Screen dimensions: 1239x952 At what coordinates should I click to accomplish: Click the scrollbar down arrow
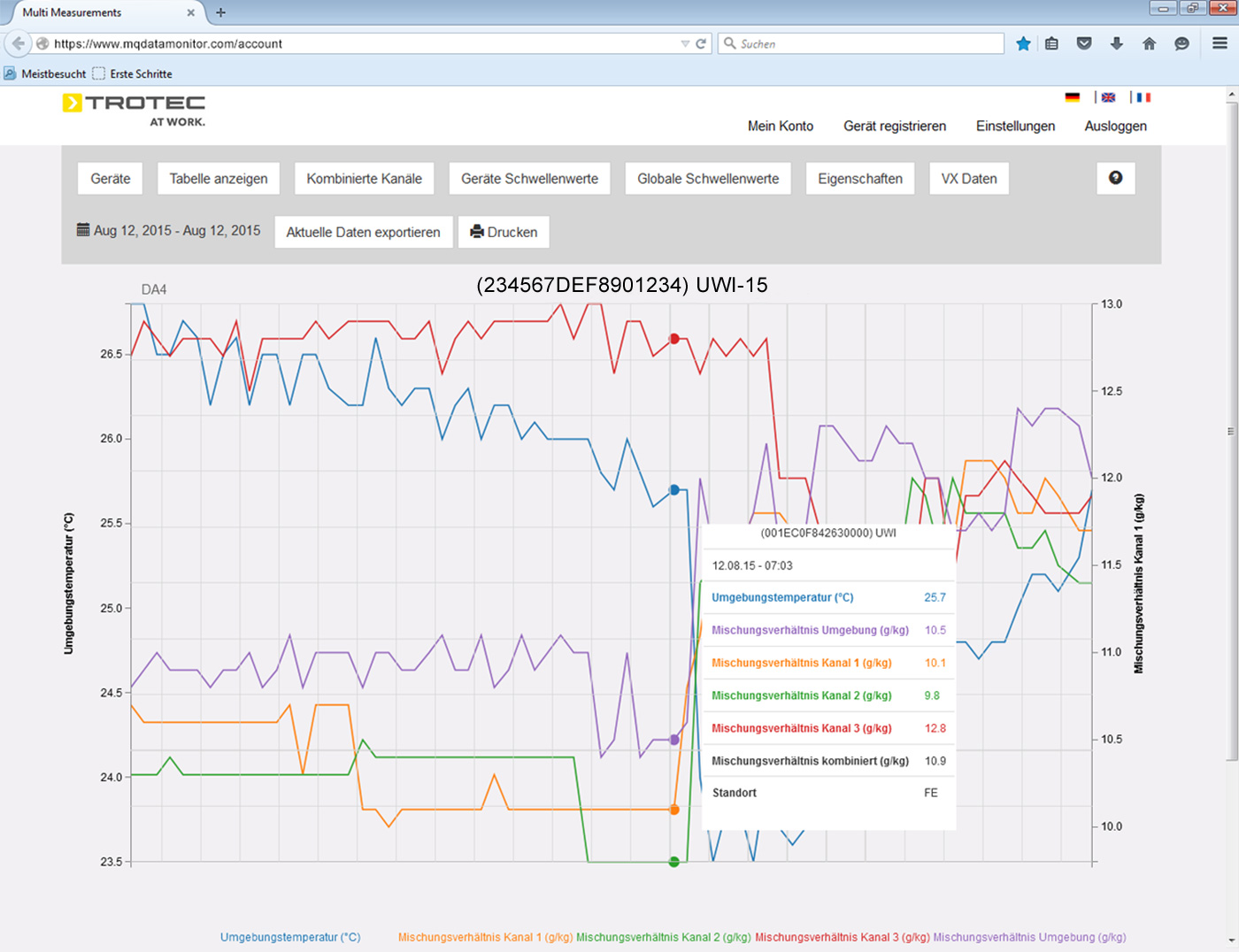pos(1231,940)
